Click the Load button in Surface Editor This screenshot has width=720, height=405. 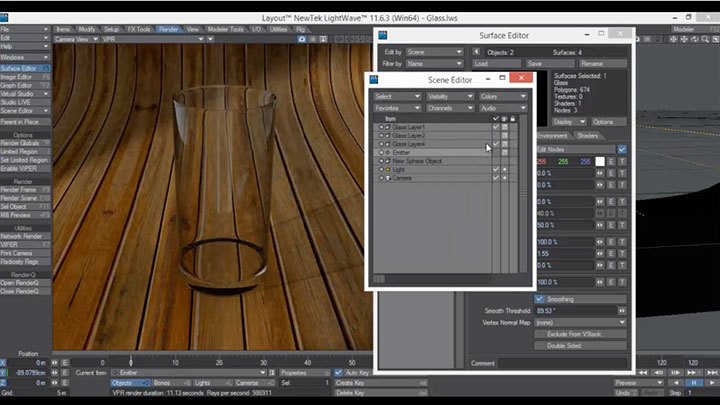click(496, 64)
